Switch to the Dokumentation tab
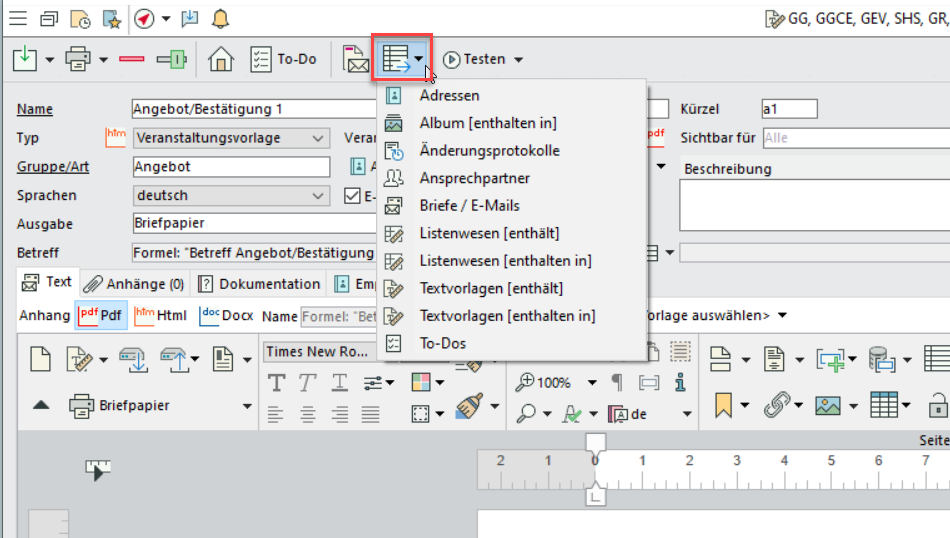 (260, 284)
